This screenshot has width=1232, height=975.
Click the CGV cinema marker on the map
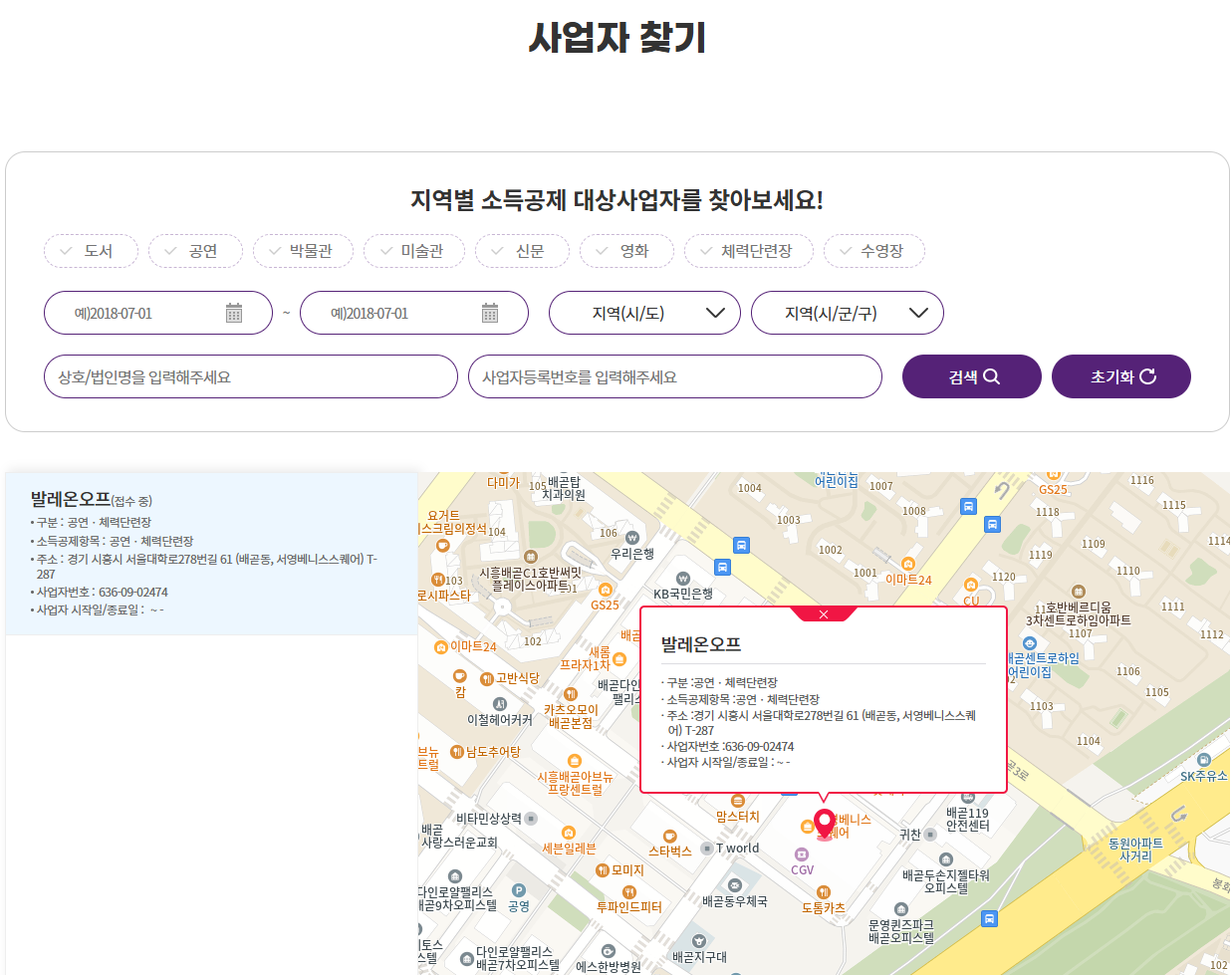click(x=802, y=853)
